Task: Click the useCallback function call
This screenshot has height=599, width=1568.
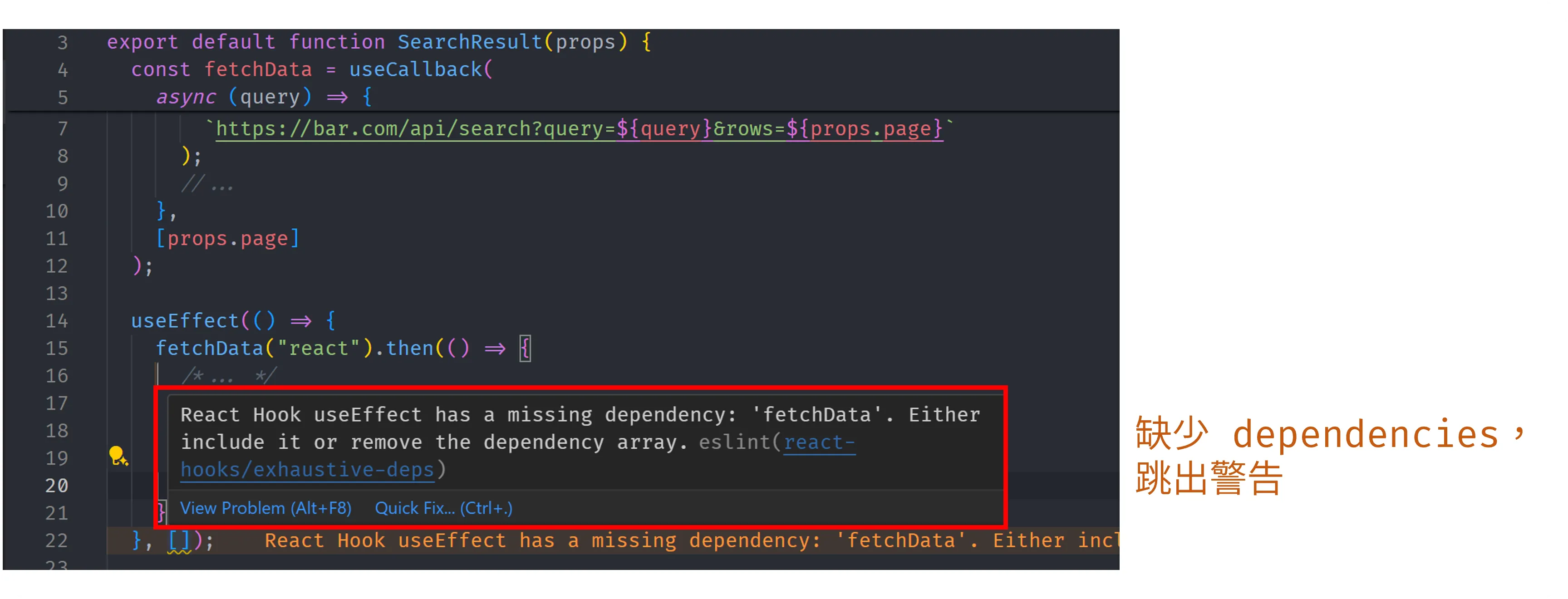Action: coord(415,69)
